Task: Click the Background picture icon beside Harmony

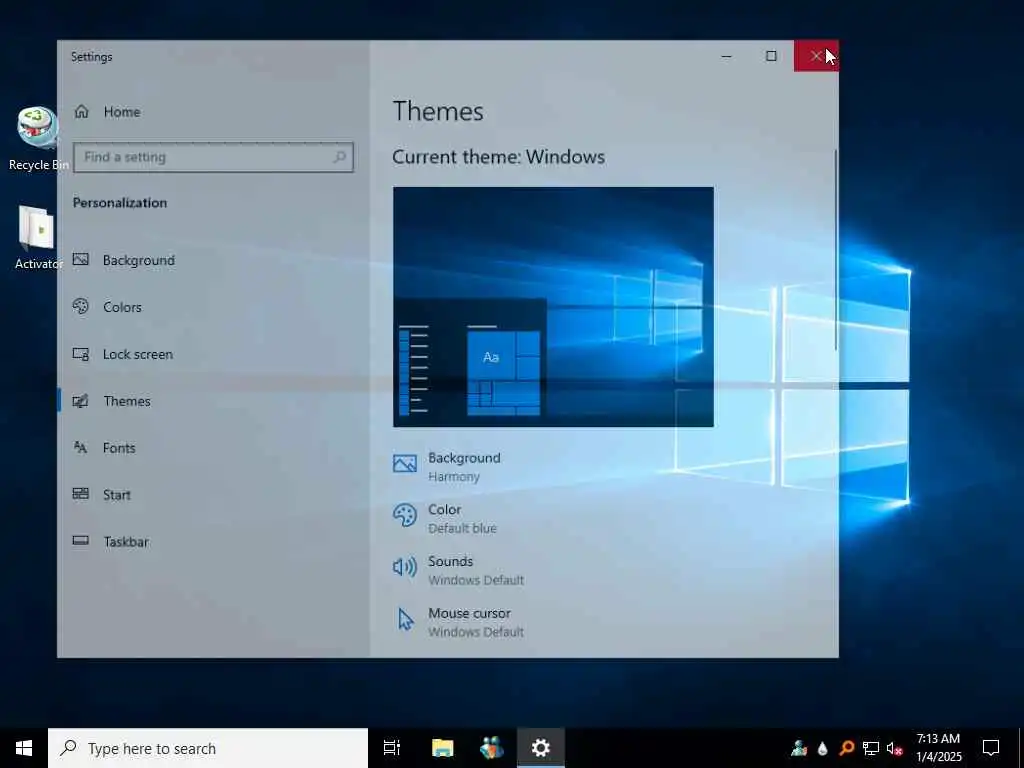Action: coord(405,464)
